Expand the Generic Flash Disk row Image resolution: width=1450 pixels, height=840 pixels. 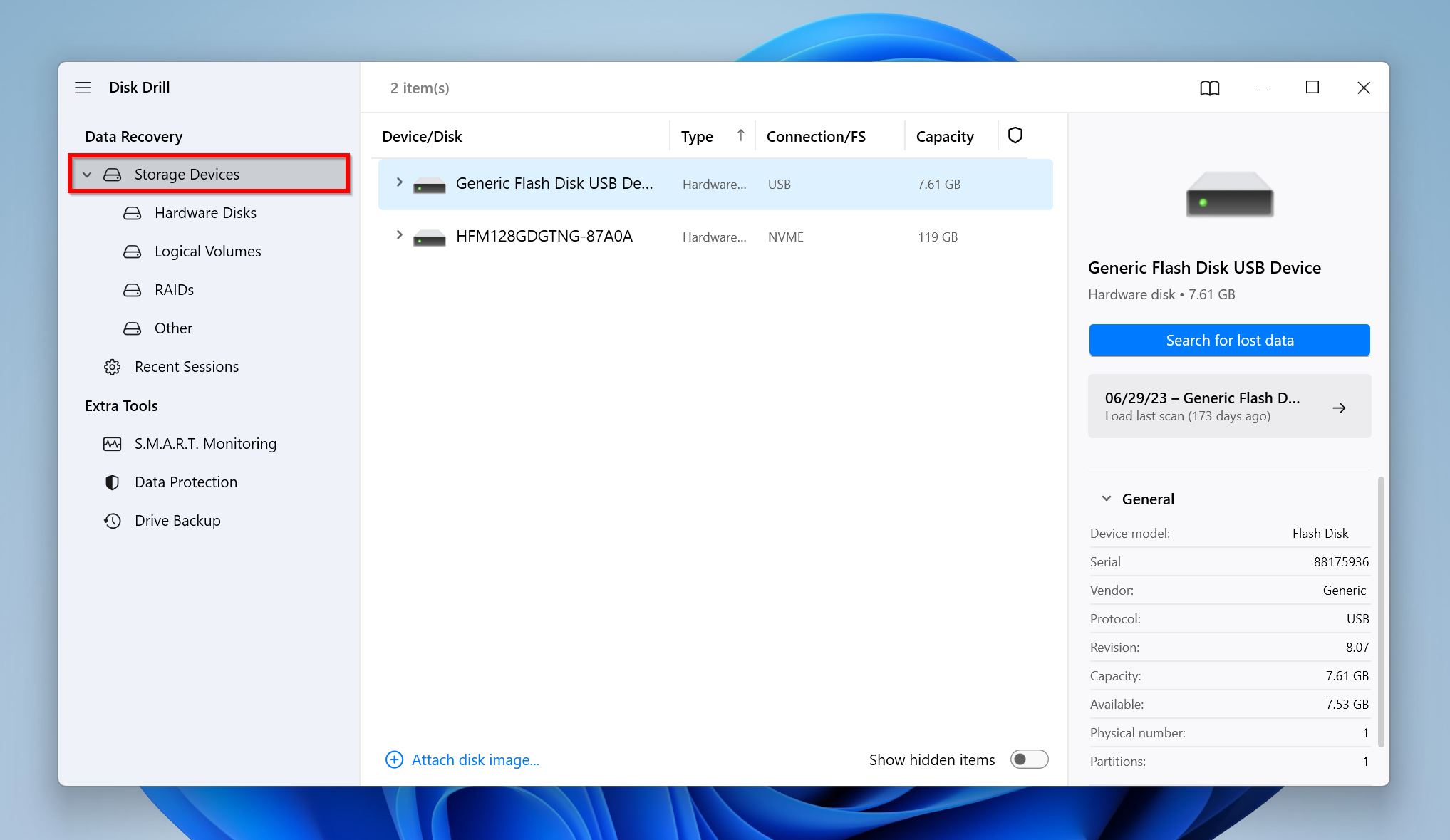point(399,182)
